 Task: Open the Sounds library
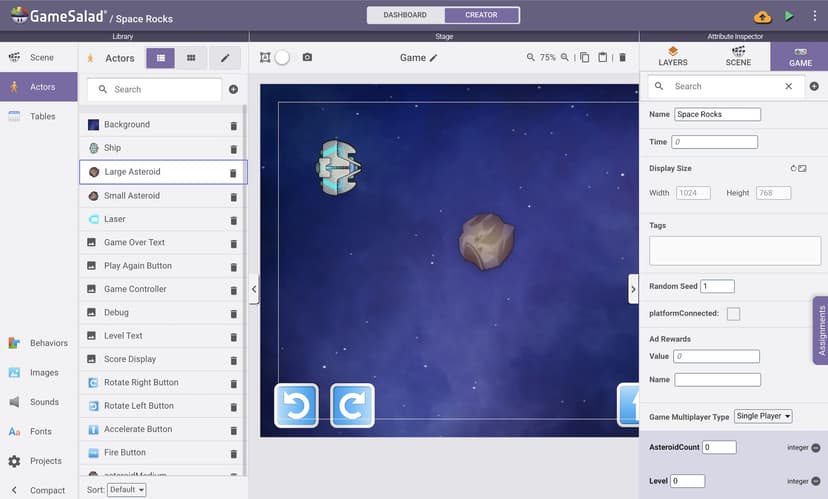point(39,402)
